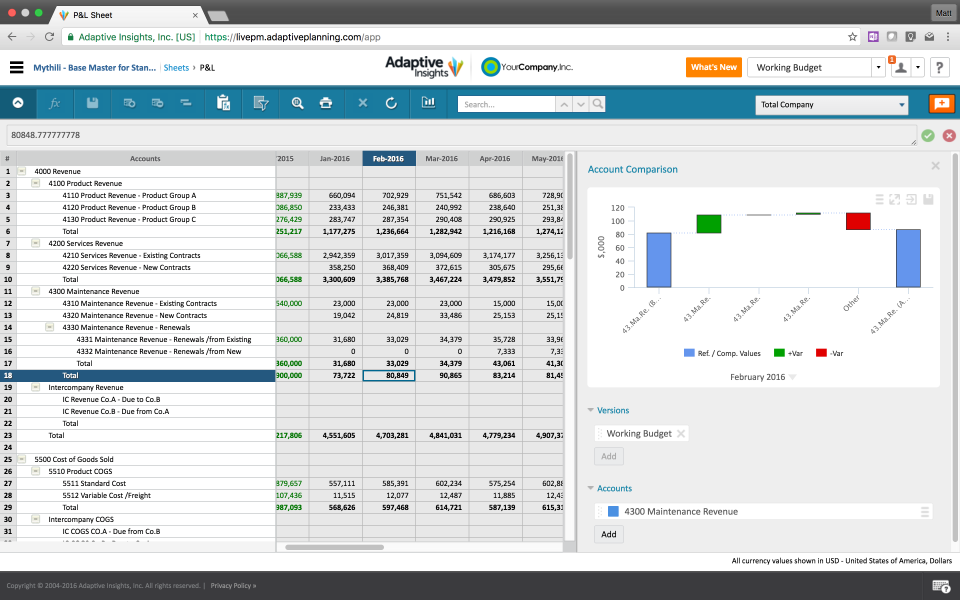The height and width of the screenshot is (600, 960).
Task: Click the Save icon in the toolbar
Action: 90,103
